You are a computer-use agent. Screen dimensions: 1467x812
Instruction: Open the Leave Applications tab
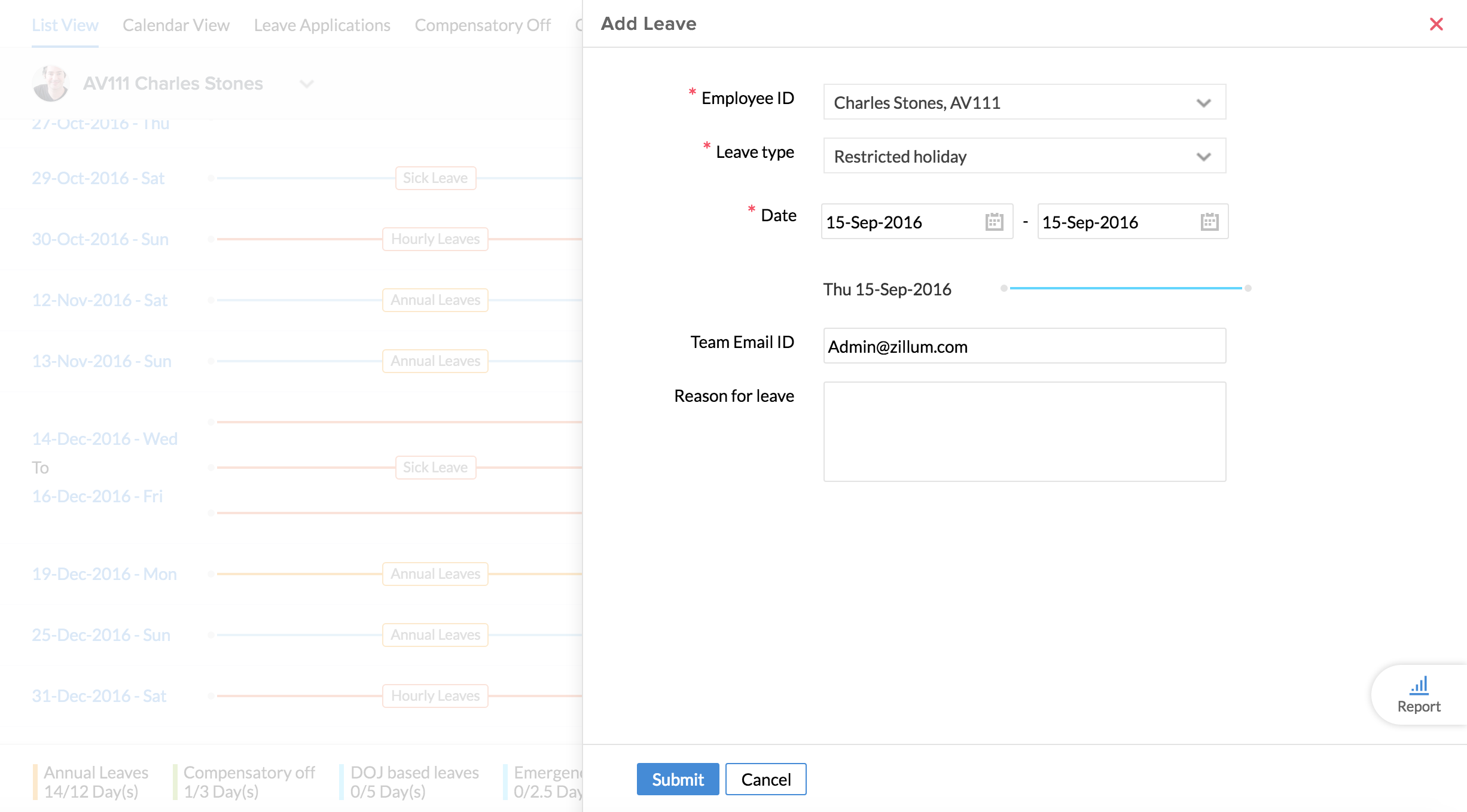(322, 25)
